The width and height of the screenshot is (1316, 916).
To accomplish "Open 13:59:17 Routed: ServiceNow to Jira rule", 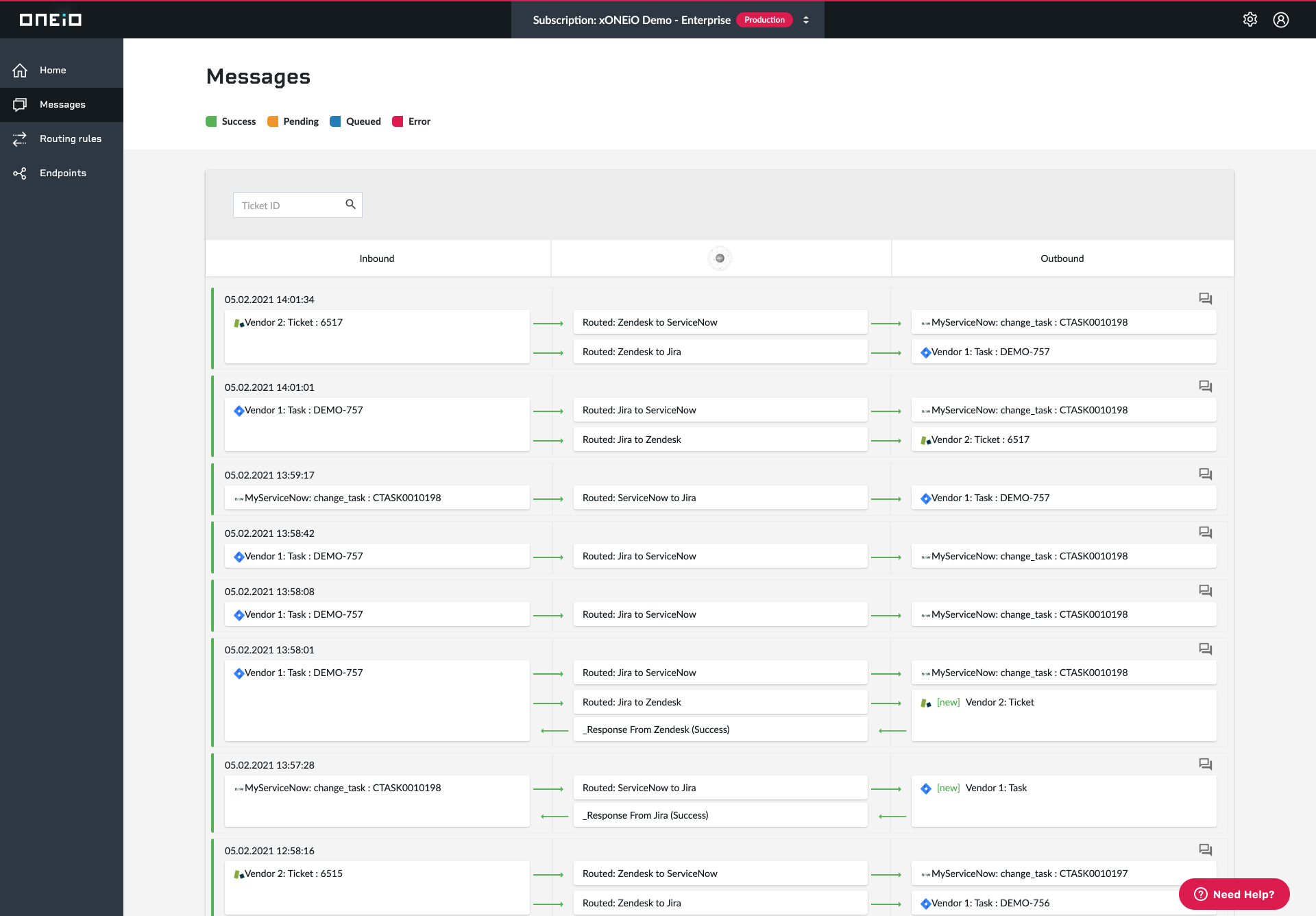I will coord(720,498).
